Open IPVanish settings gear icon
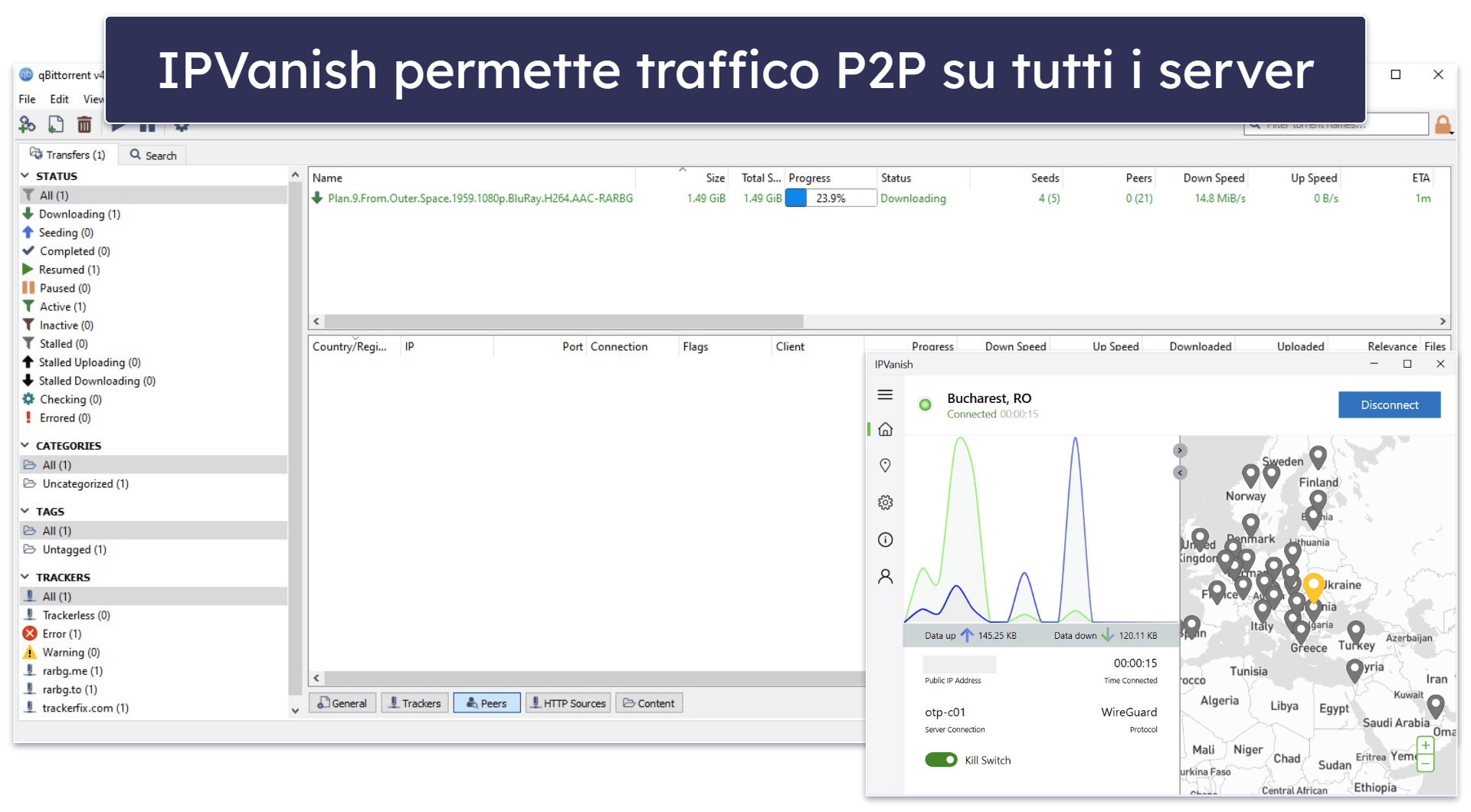The height and width of the screenshot is (812, 1471). pos(885,503)
